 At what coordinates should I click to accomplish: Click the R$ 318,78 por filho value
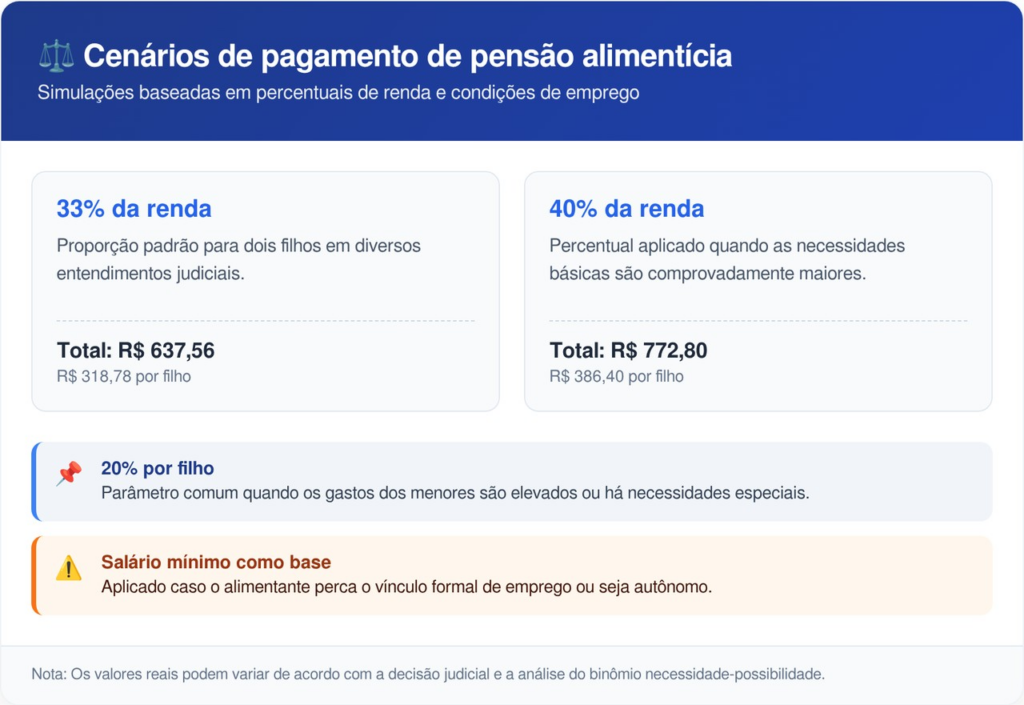(x=124, y=377)
